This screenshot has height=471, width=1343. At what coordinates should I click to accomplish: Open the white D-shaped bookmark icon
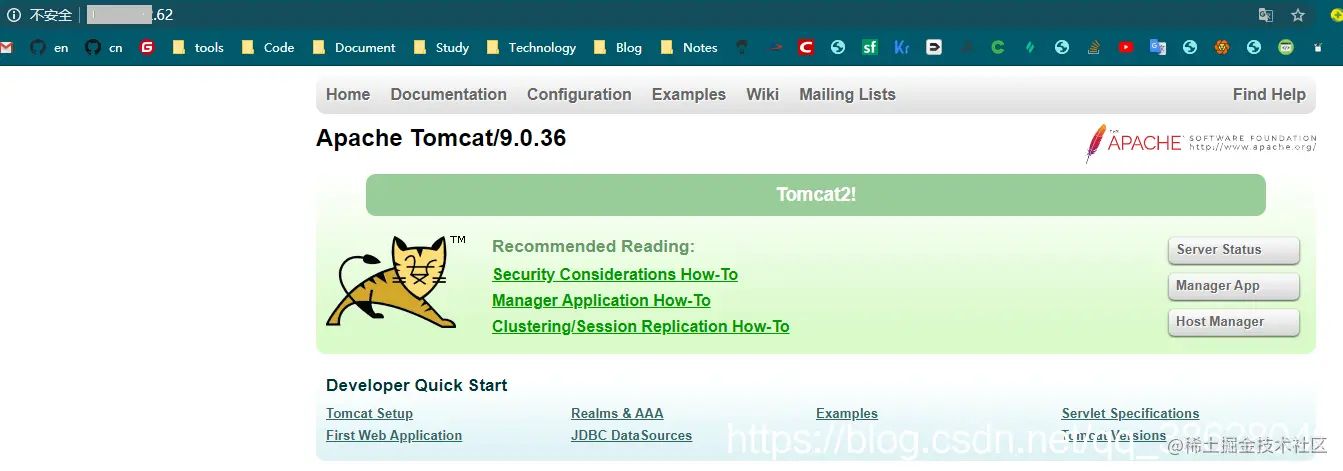point(934,47)
